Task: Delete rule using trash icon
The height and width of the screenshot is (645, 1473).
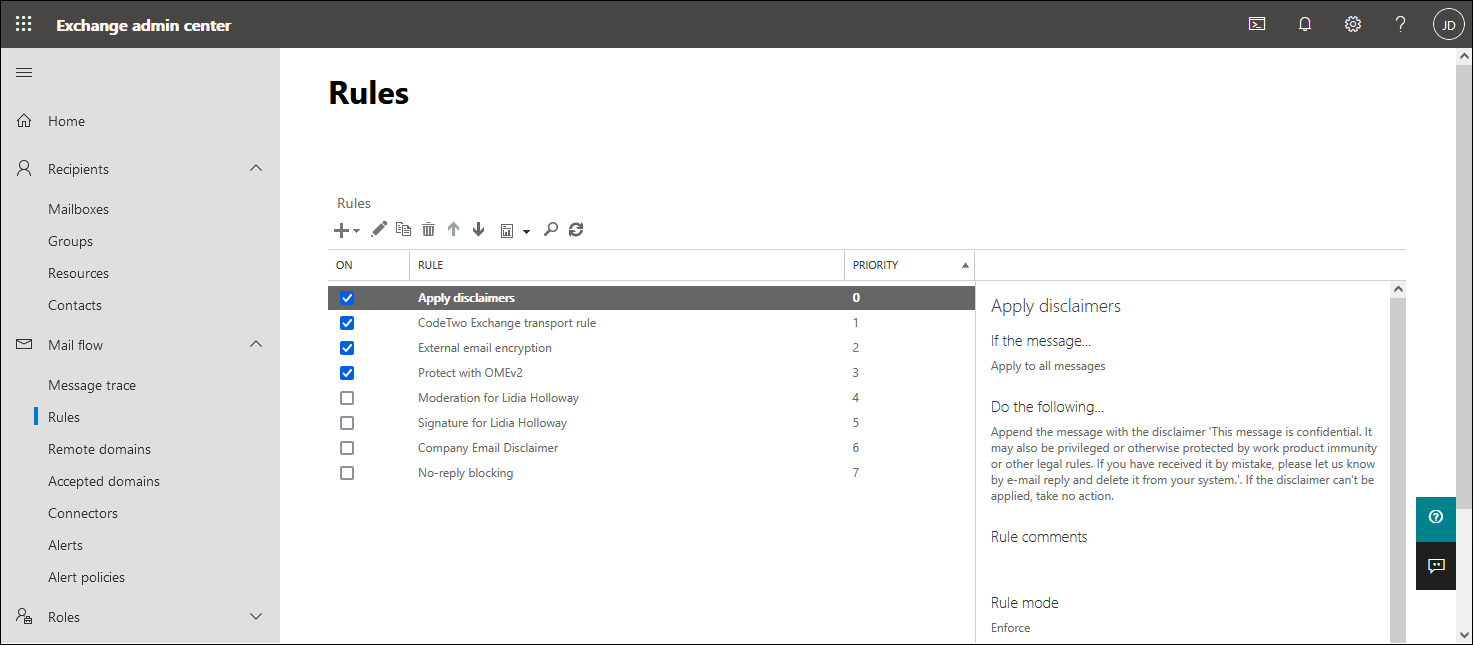Action: click(428, 230)
